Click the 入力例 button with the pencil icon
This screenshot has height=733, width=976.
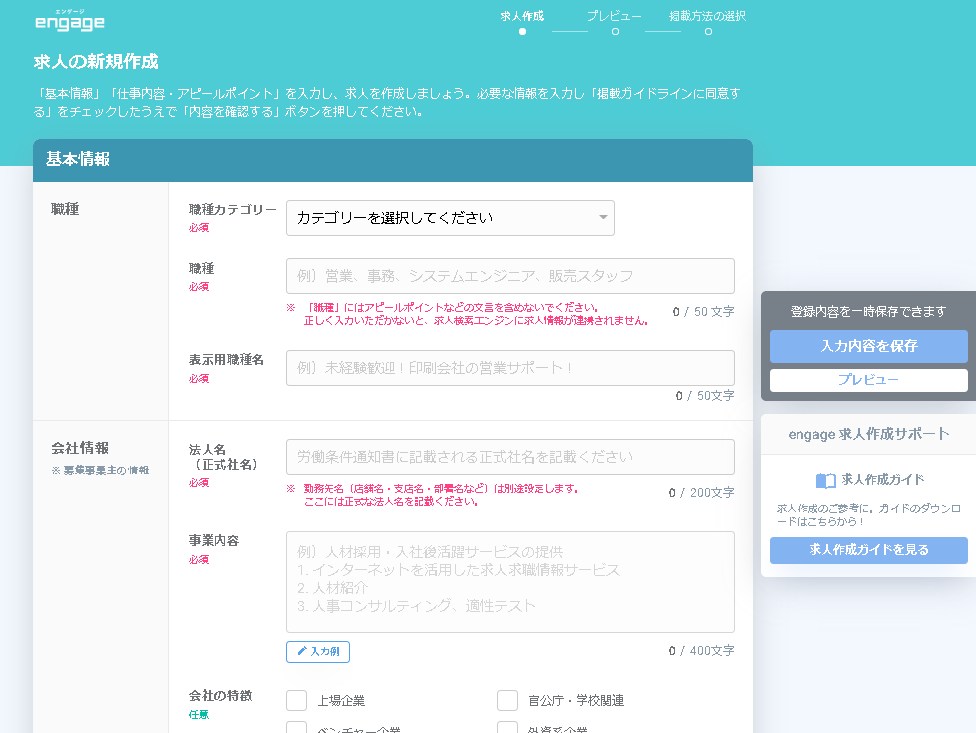317,651
